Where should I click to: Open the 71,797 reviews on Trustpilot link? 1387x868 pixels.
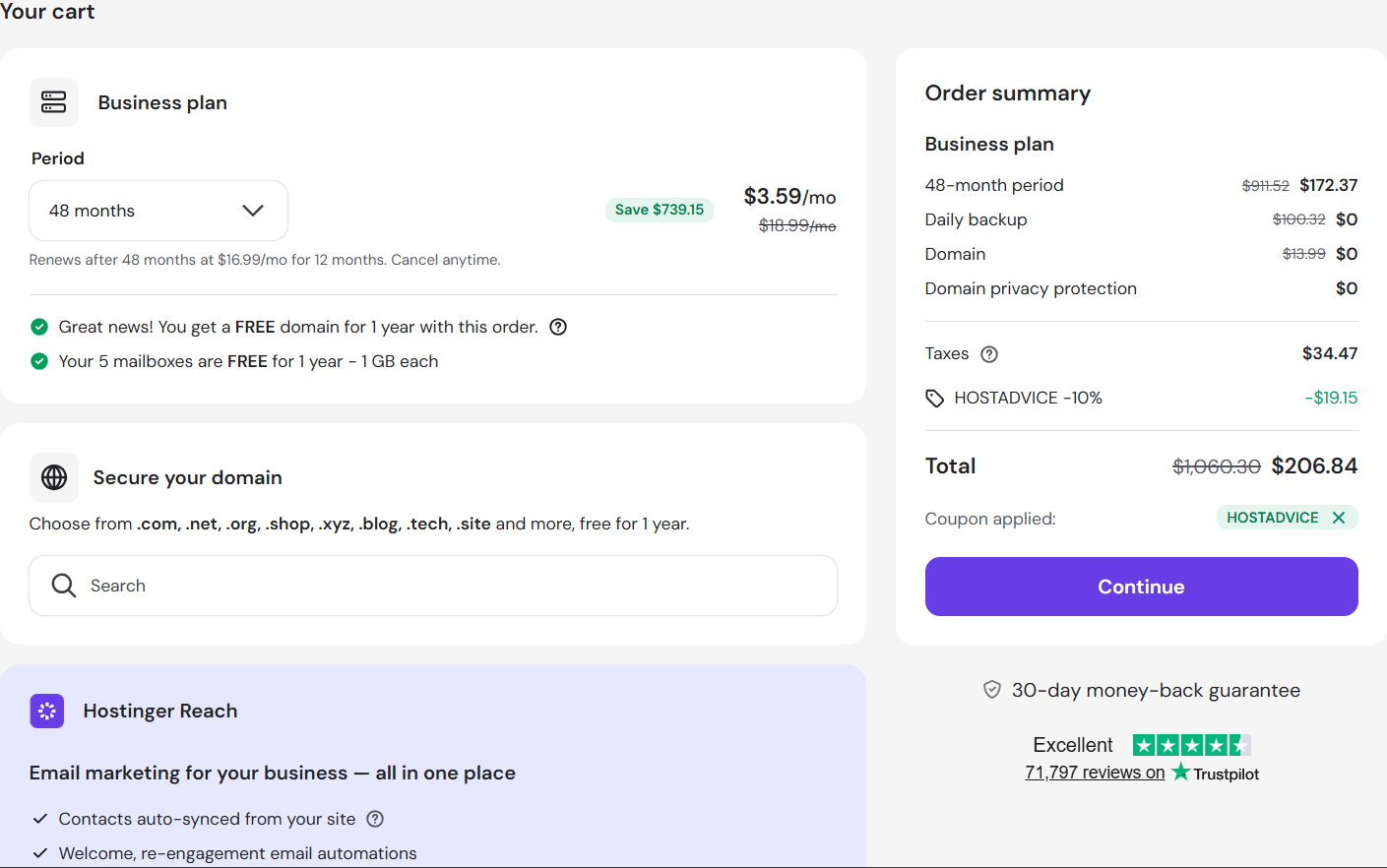point(1095,773)
